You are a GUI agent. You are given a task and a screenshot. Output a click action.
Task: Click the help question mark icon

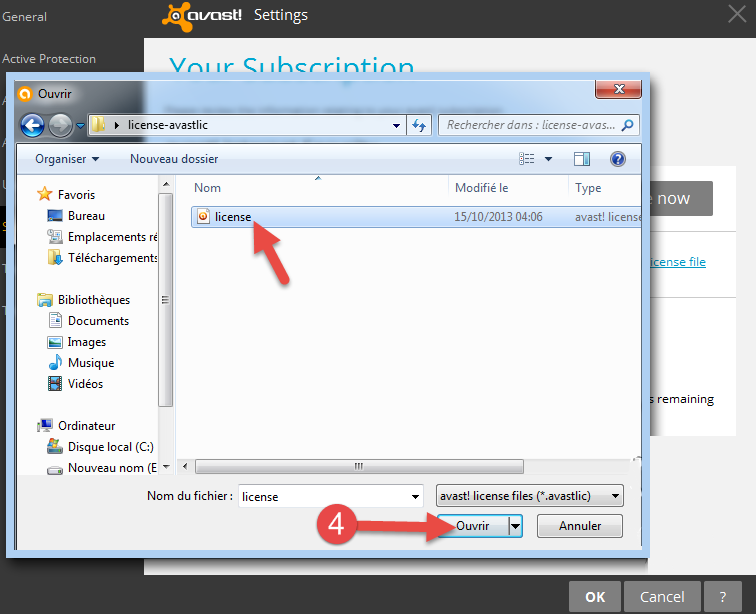click(617, 159)
